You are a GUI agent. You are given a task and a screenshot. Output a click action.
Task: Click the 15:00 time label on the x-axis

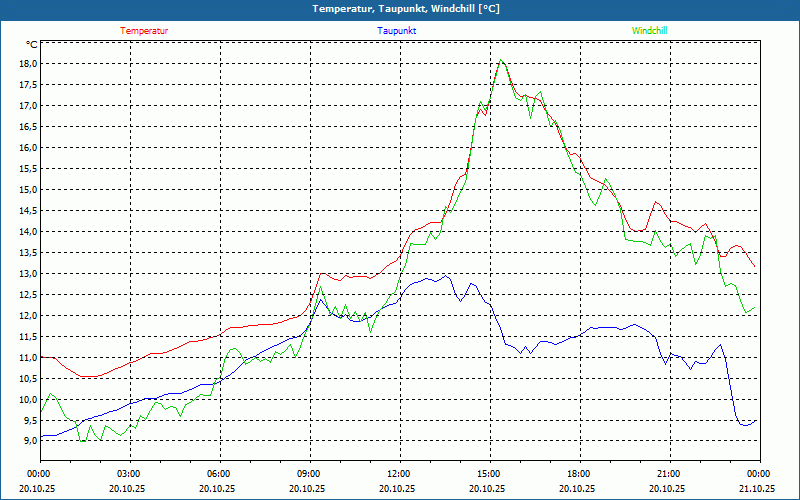pyautogui.click(x=488, y=474)
